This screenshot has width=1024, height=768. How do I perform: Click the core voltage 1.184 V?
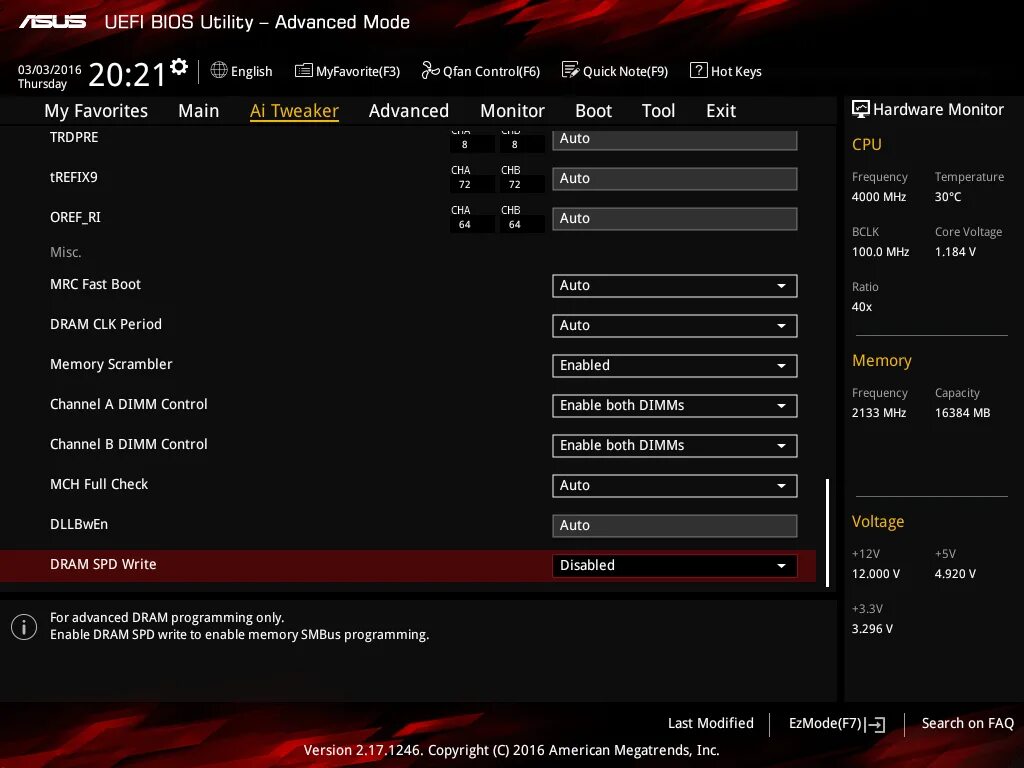(x=955, y=251)
